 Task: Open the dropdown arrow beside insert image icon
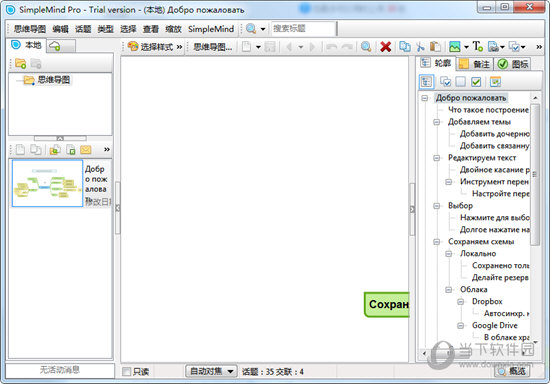point(466,47)
